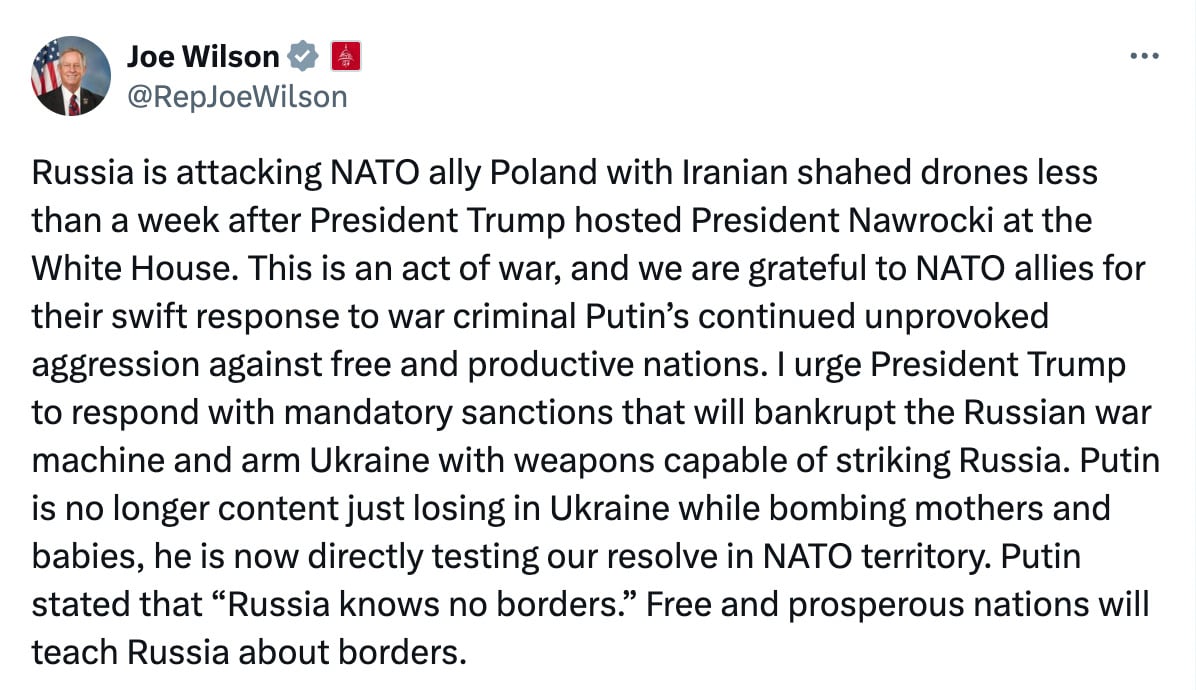This screenshot has width=1196, height=690.
Task: Open Joe Wilson's profile photo
Action: tap(70, 75)
